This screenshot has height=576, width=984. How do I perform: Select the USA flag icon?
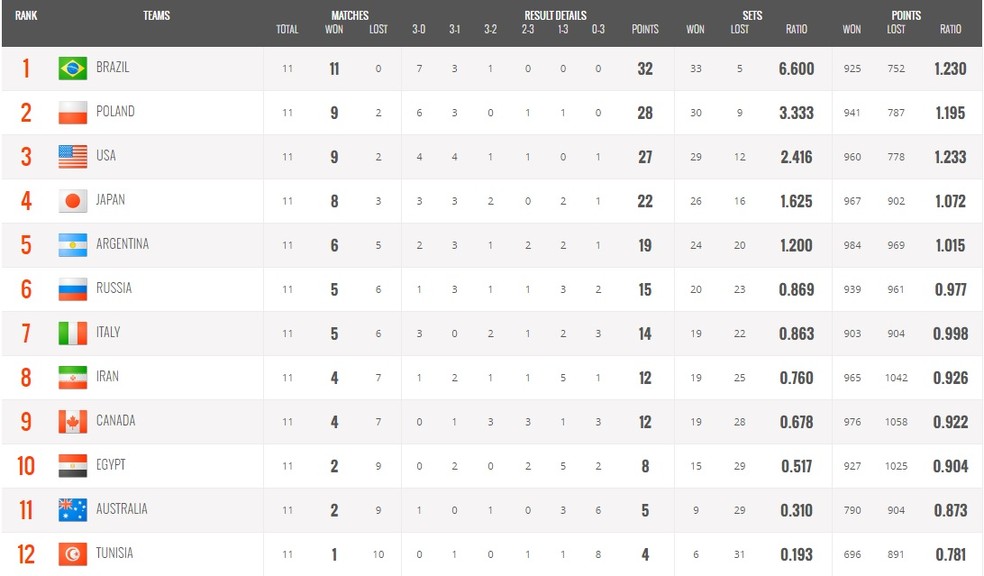click(73, 157)
